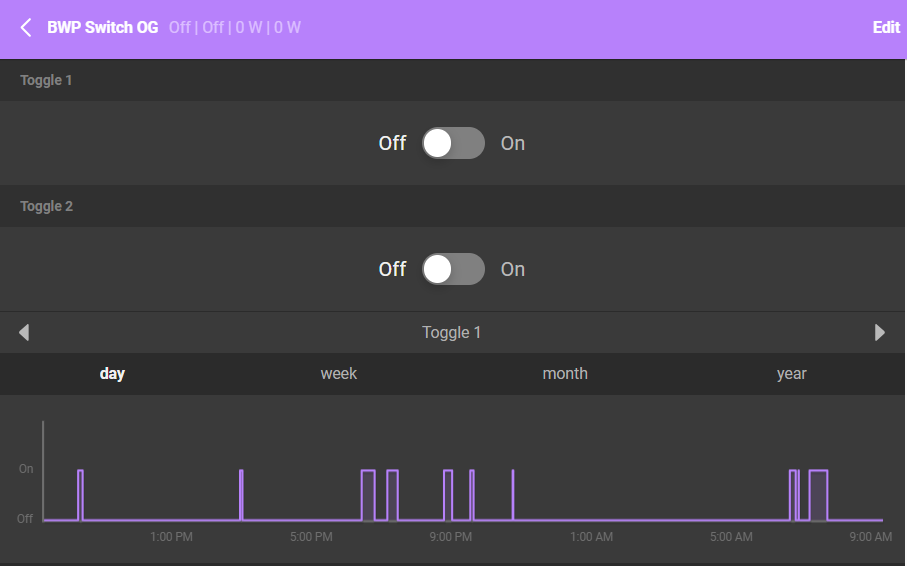Switch chart to month view

pyautogui.click(x=565, y=373)
